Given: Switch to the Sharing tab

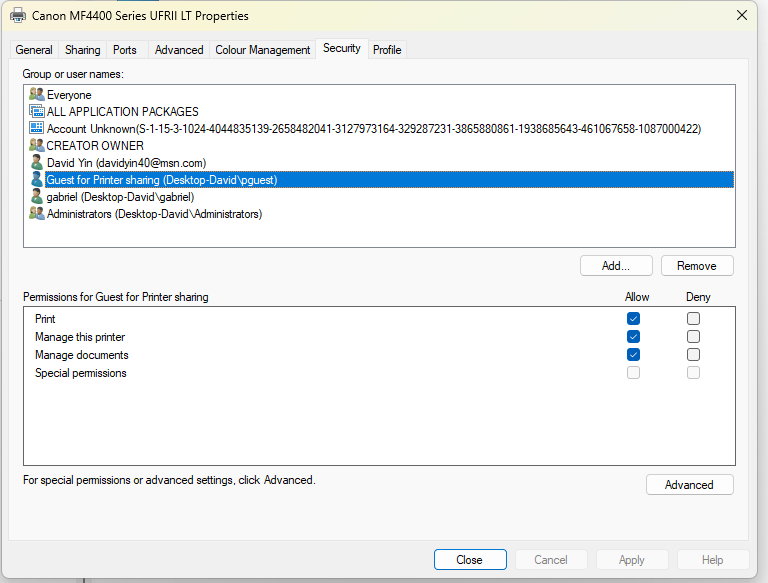Looking at the screenshot, I should click(82, 50).
